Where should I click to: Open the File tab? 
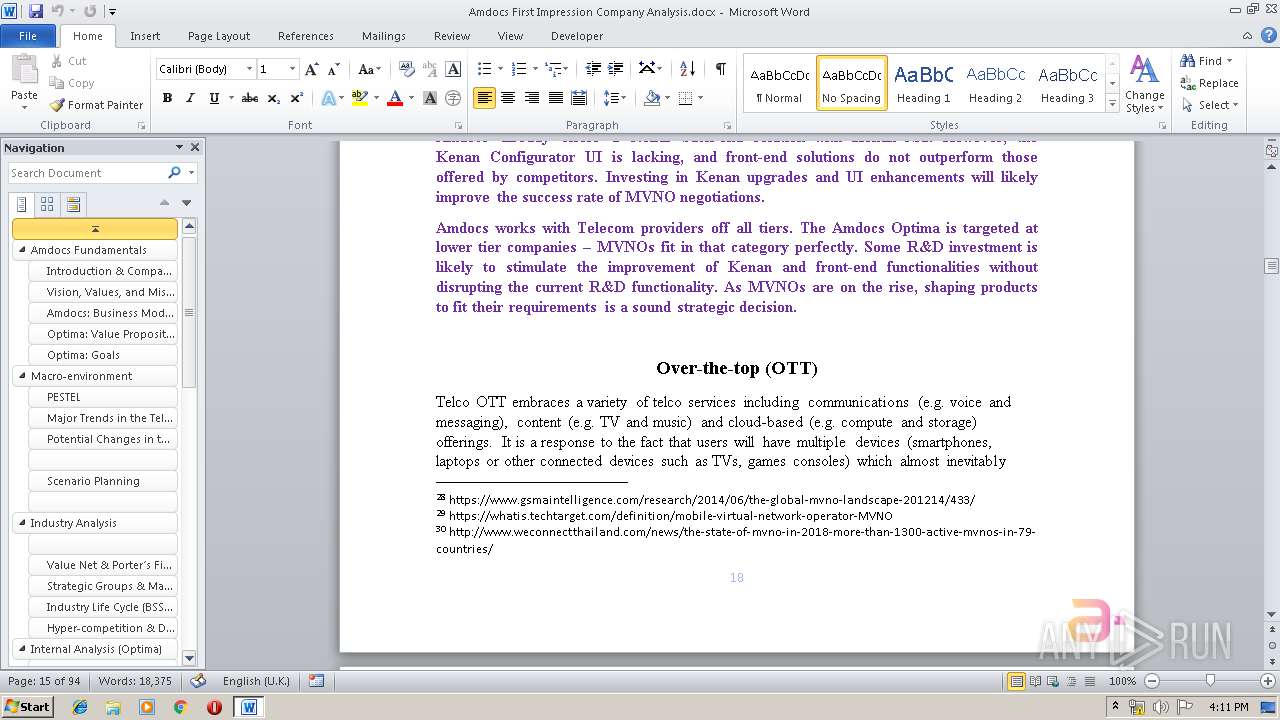[x=28, y=36]
